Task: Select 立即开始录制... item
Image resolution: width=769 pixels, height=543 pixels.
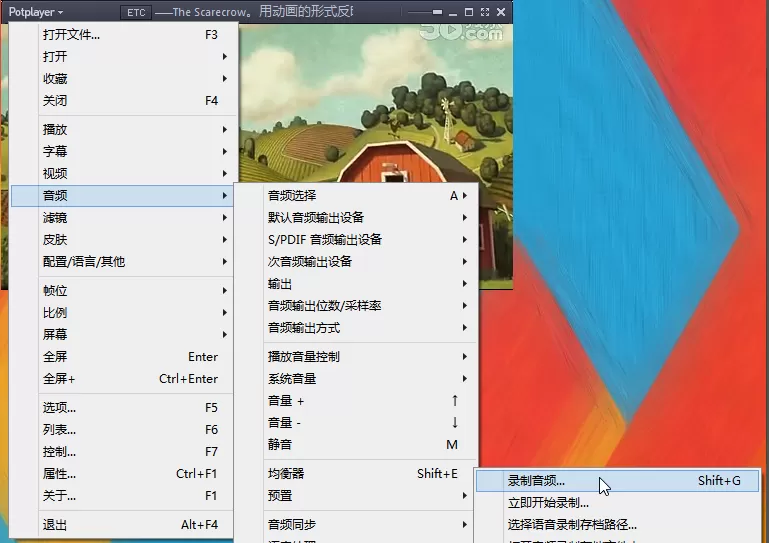Action: coord(618,503)
